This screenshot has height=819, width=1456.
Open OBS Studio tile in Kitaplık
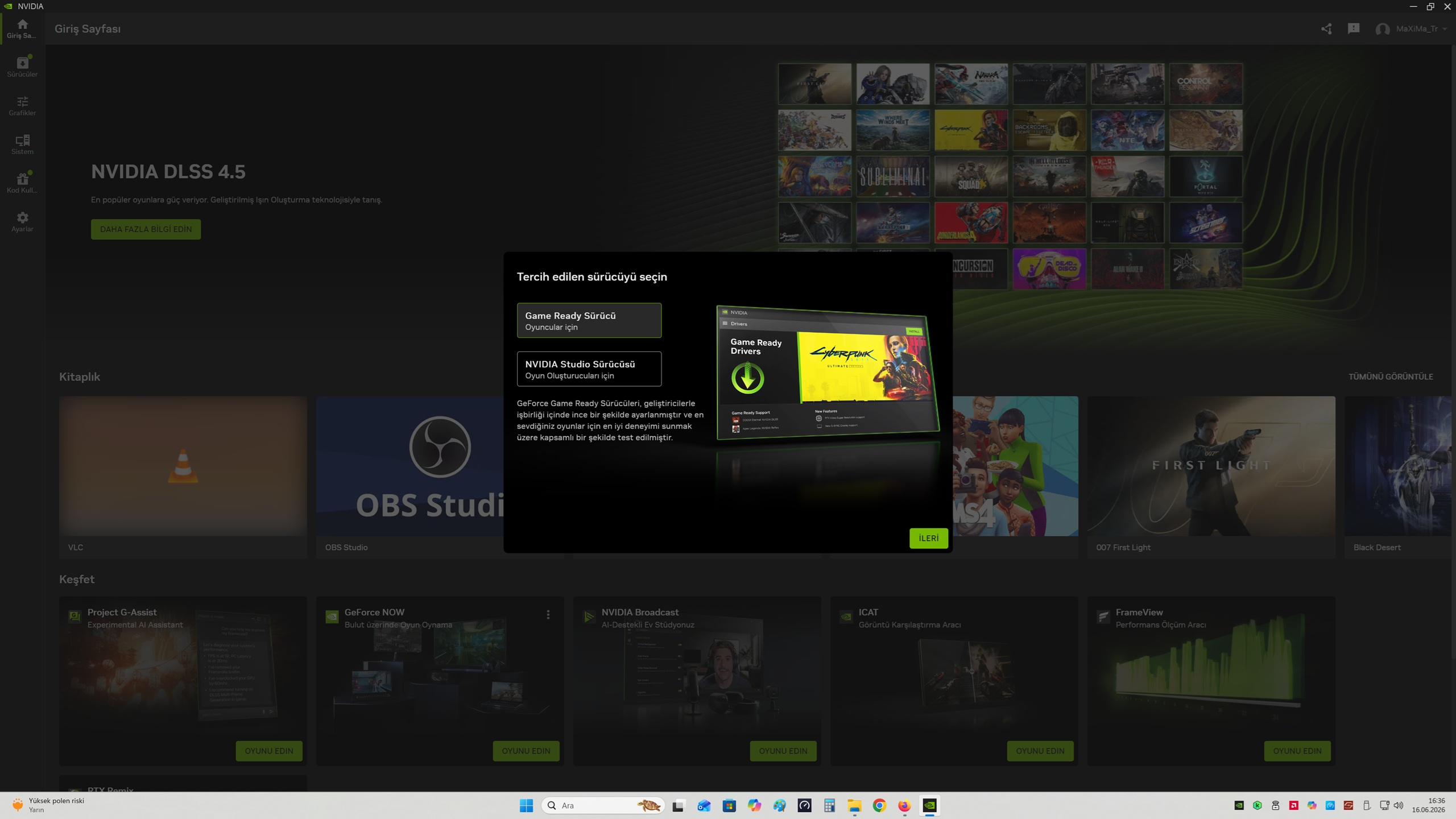409,477
